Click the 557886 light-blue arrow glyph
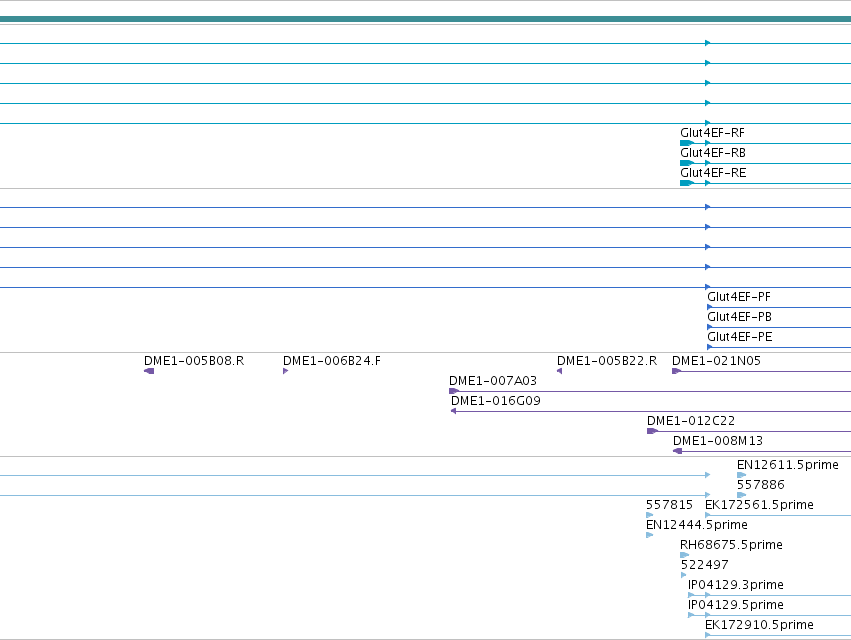Screen dimensions: 851x640 [x=741, y=496]
